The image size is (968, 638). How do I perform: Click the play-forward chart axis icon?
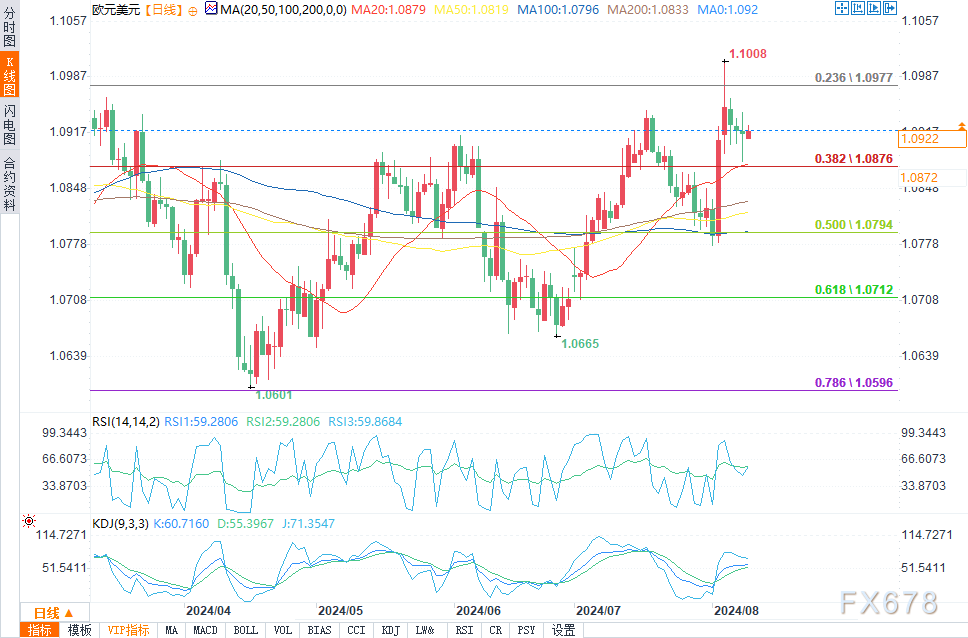pos(874,8)
